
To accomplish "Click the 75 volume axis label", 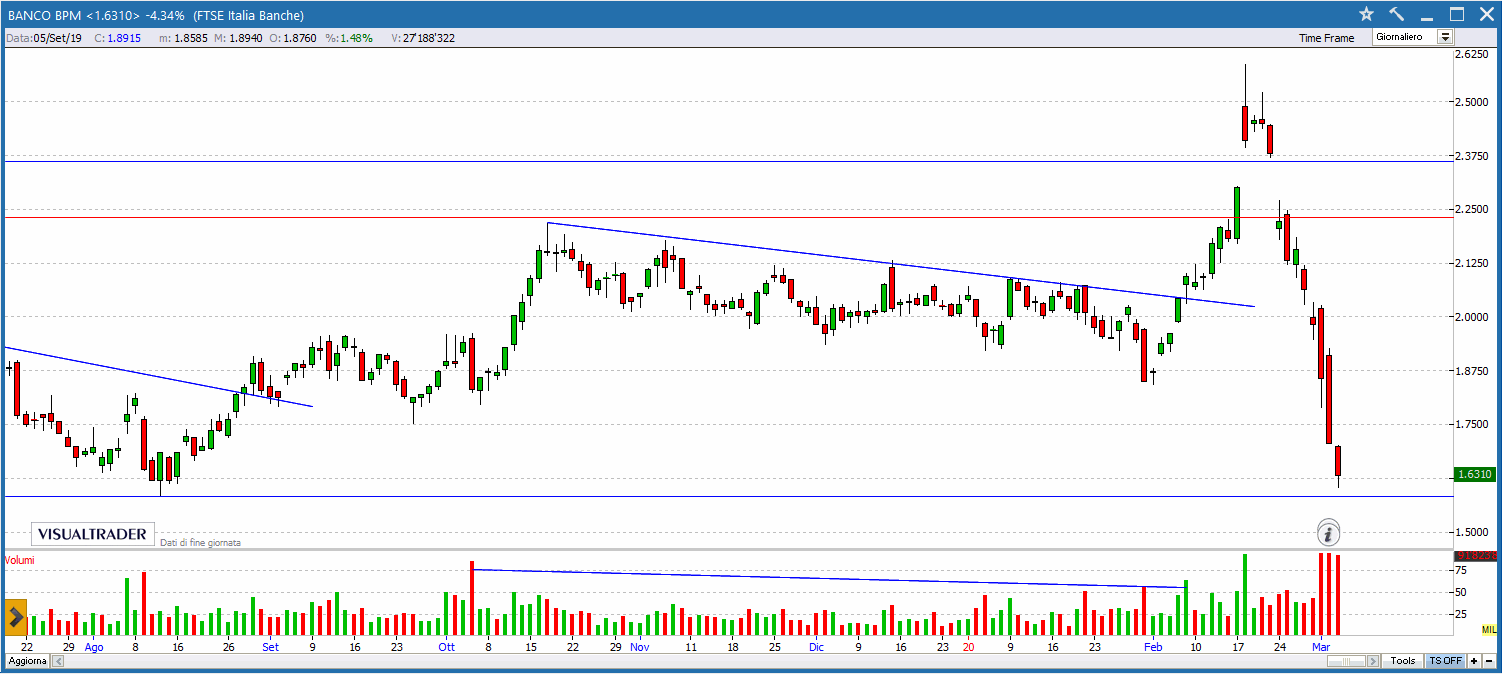I will click(1461, 570).
